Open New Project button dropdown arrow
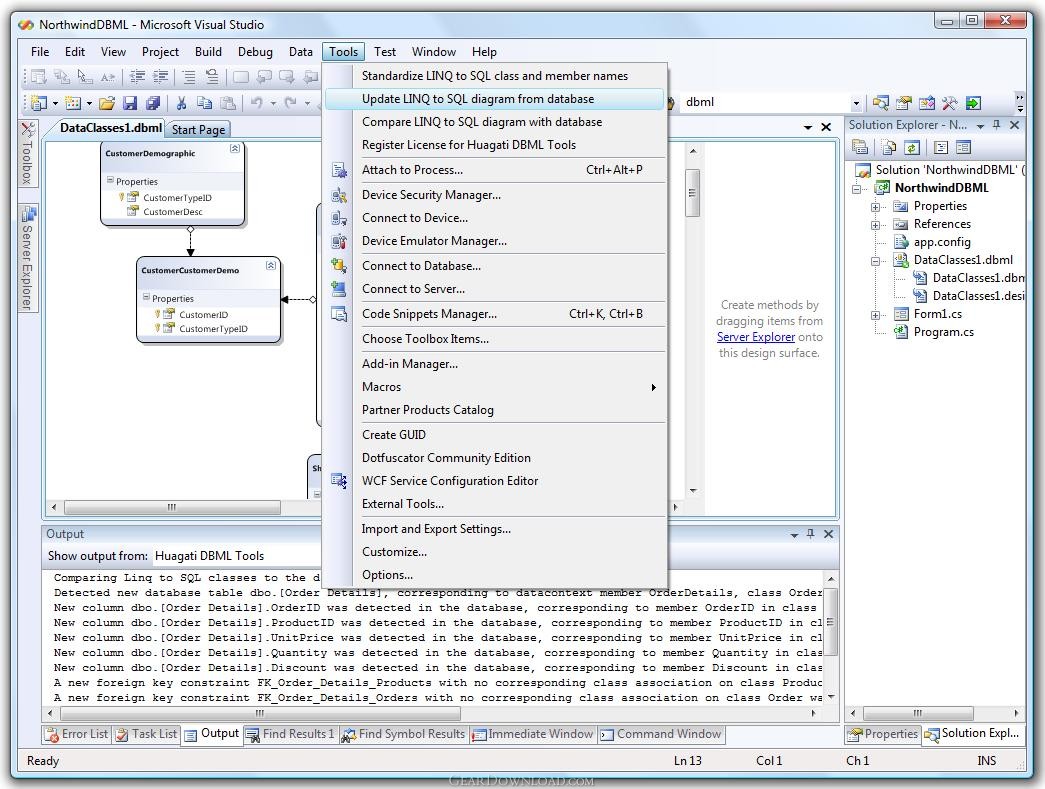 tap(55, 103)
